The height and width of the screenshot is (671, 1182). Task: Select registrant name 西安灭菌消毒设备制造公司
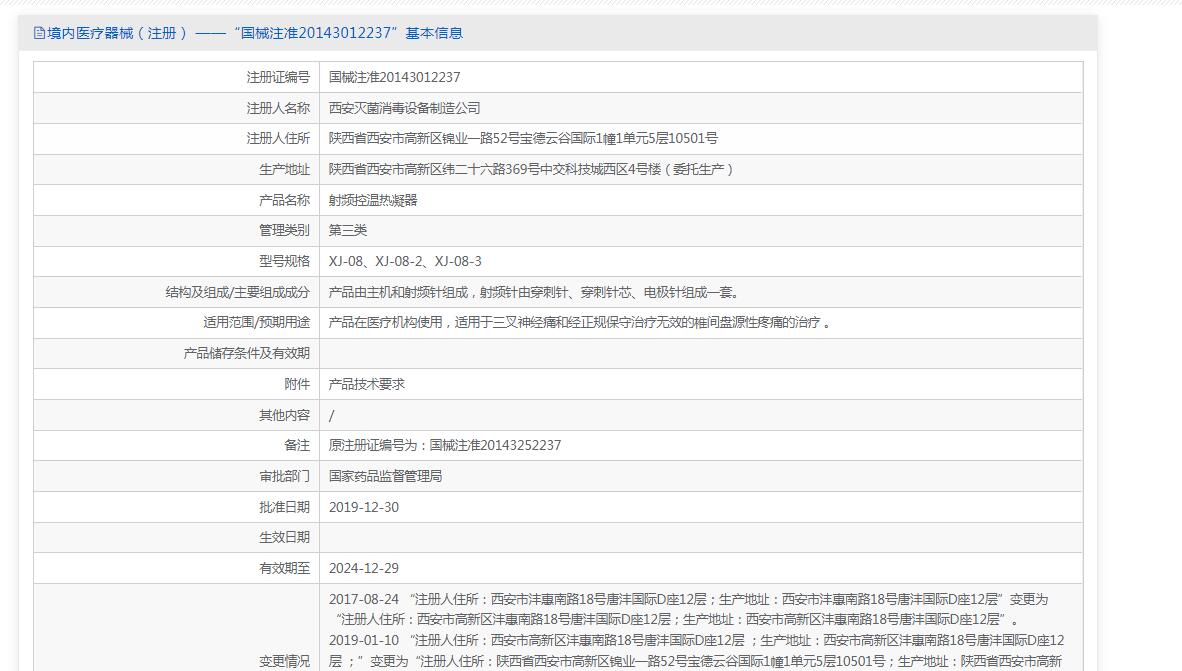tap(405, 108)
